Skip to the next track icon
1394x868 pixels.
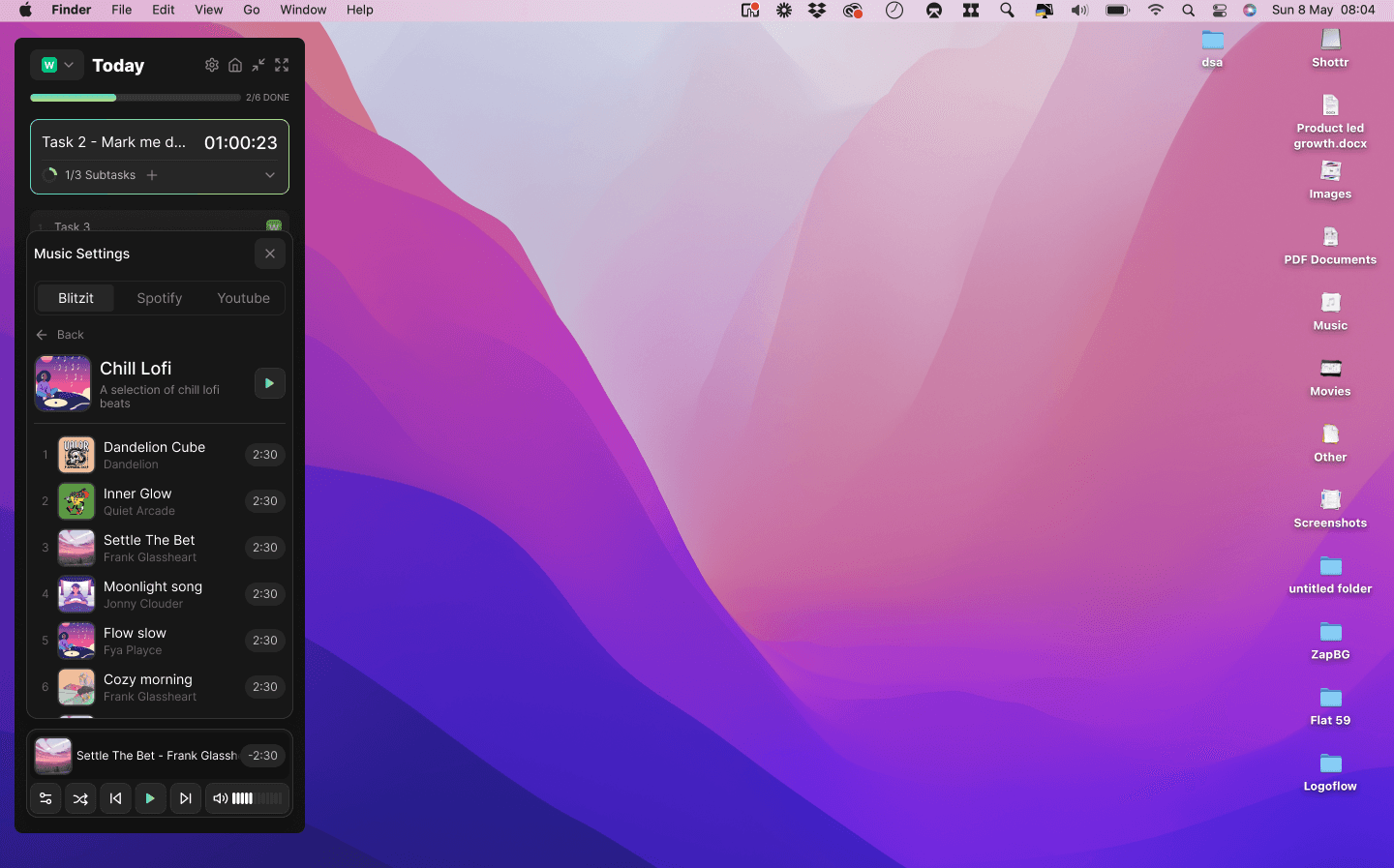click(185, 798)
